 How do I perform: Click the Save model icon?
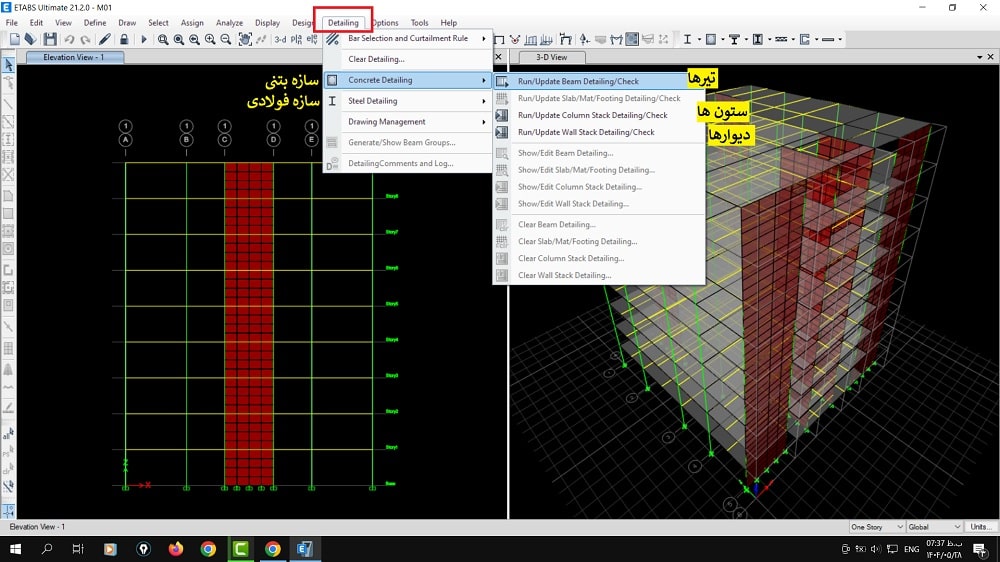click(x=49, y=40)
